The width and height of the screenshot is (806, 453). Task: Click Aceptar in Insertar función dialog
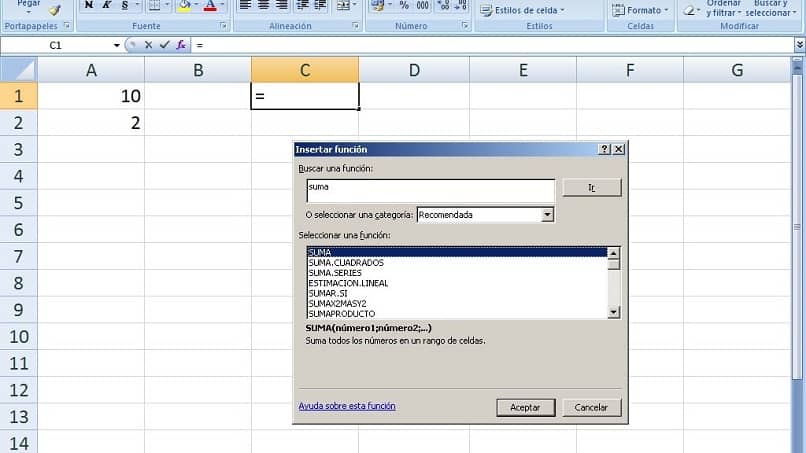tap(525, 407)
